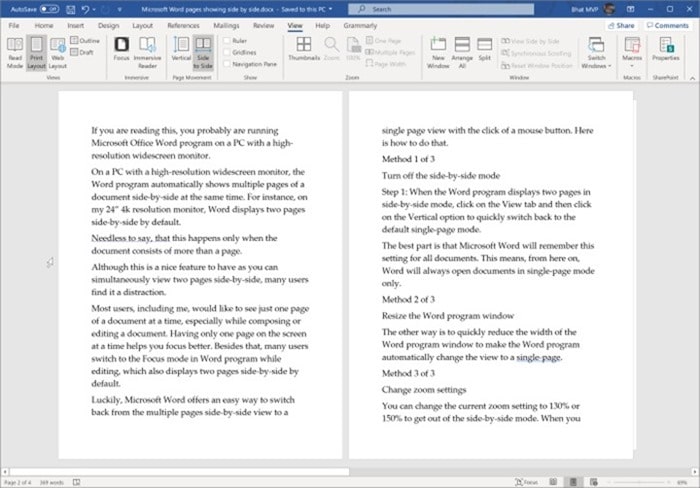The width and height of the screenshot is (700, 488).
Task: Switch to Read Mode view
Action: (x=15, y=53)
